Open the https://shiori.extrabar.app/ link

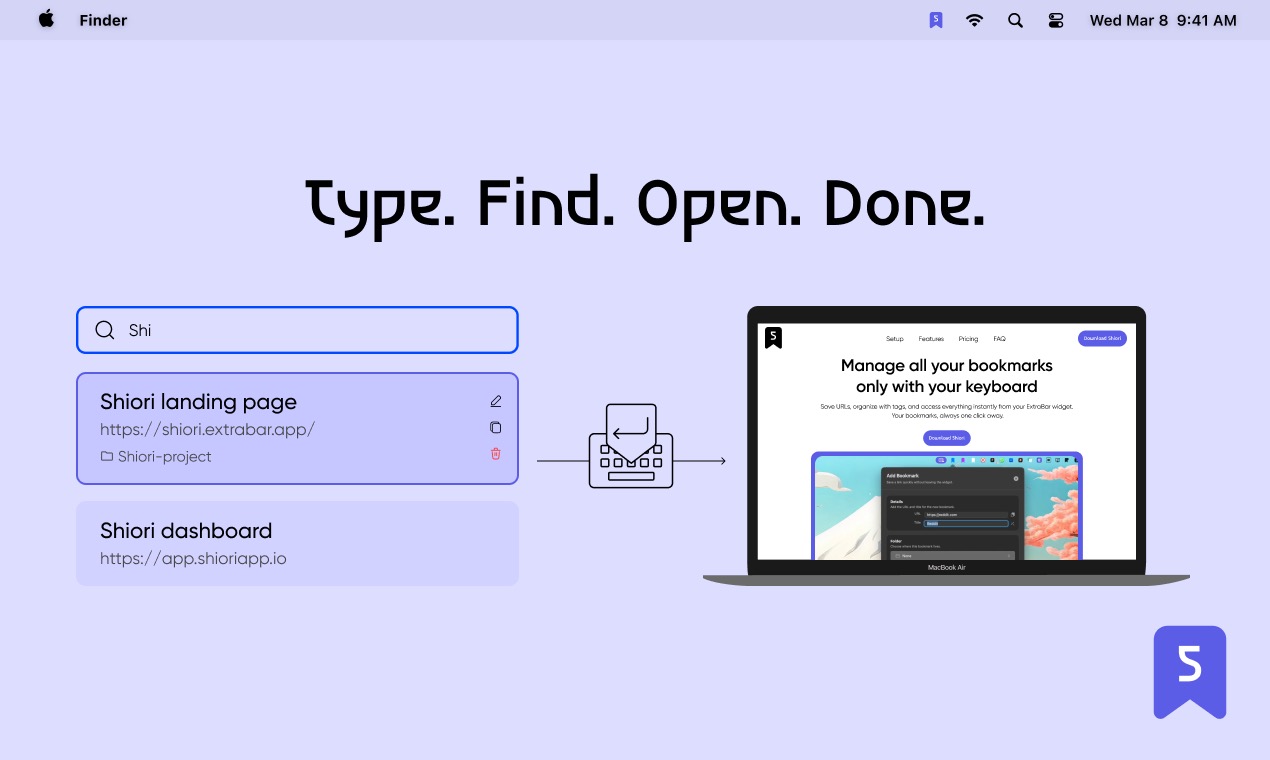tap(207, 429)
